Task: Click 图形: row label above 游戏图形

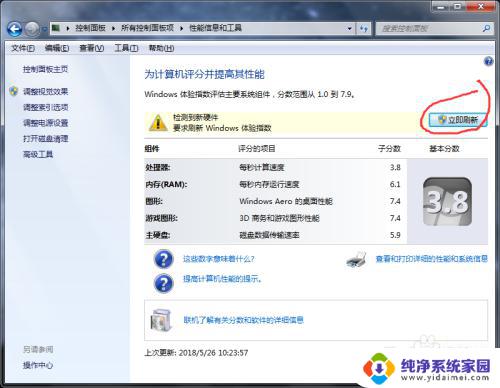Action: tap(154, 201)
